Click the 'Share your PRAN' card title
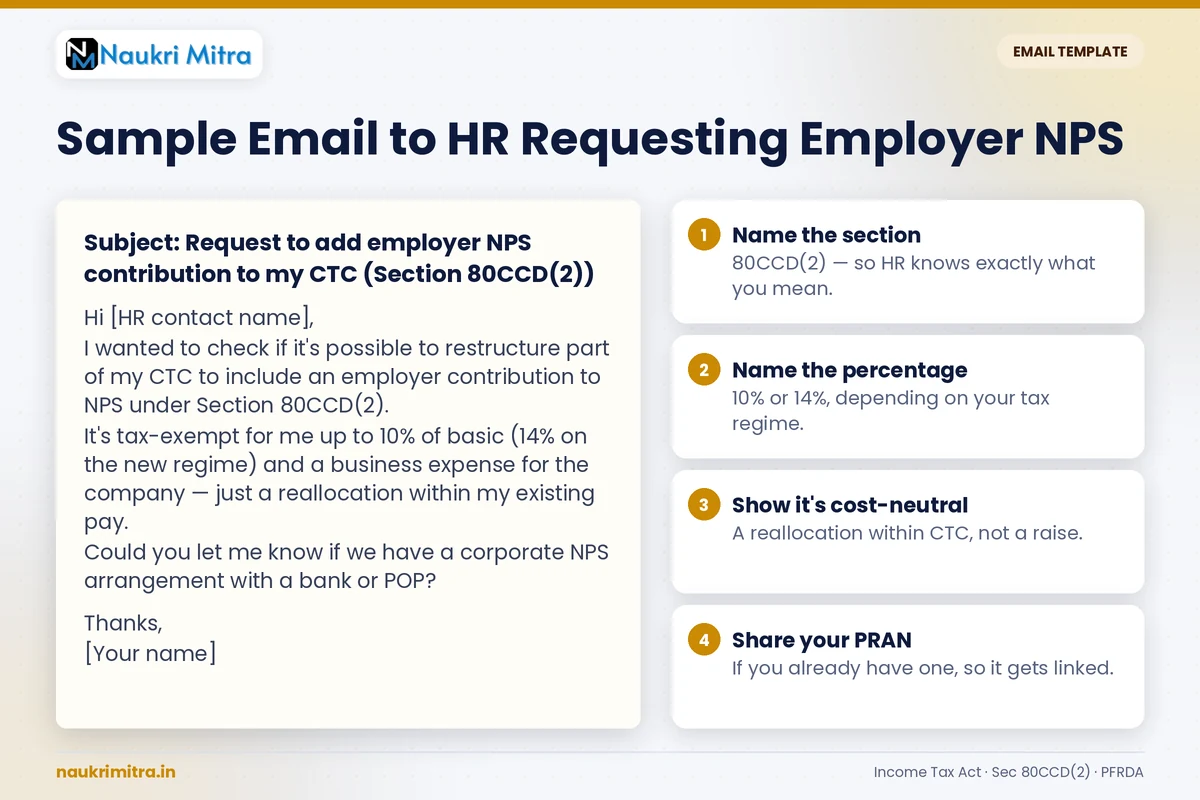Screen dimensions: 1200x800 (822, 640)
